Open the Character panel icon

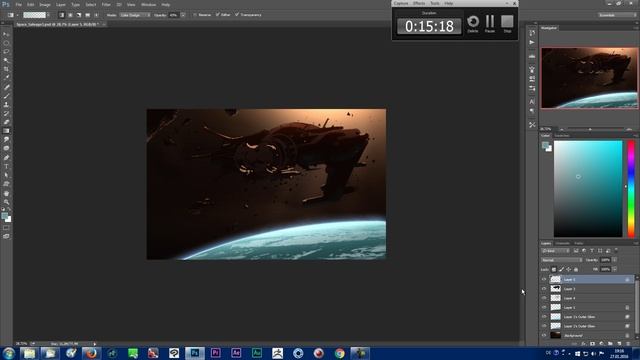[532, 101]
